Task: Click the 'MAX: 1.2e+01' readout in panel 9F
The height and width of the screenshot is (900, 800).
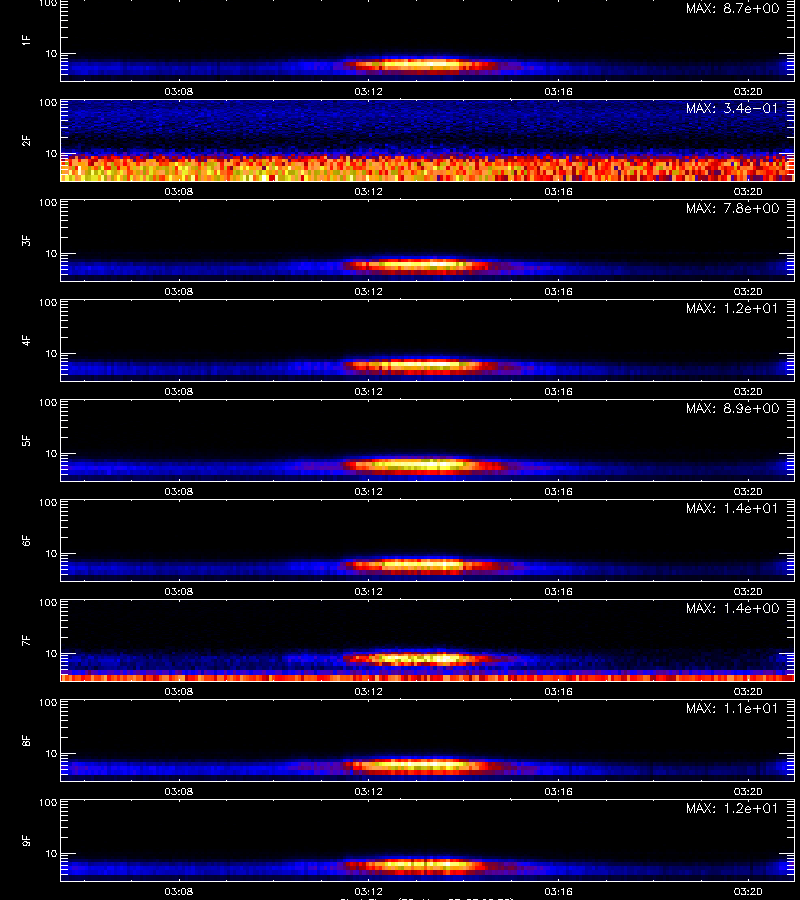Action: [x=732, y=808]
